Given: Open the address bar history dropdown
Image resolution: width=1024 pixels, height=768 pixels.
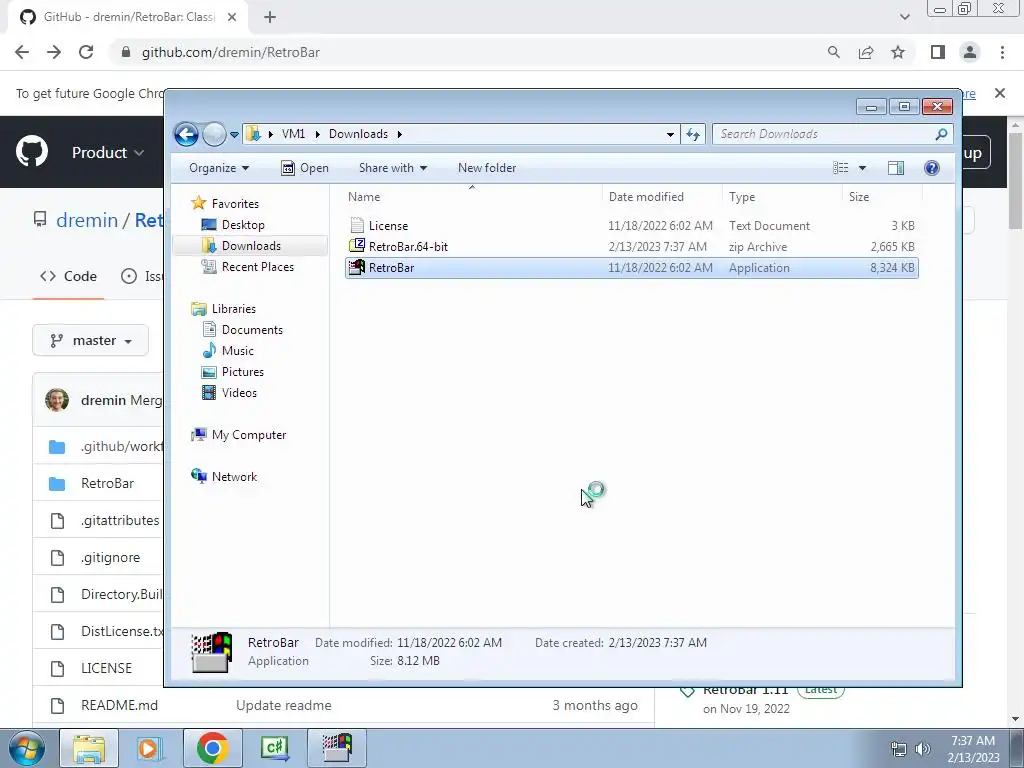Looking at the screenshot, I should pyautogui.click(x=670, y=134).
